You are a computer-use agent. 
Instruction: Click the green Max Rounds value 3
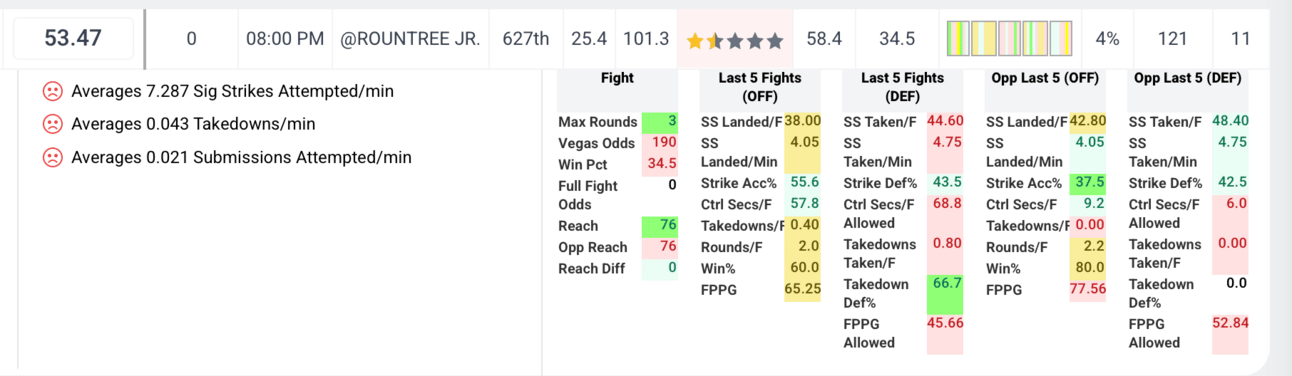(x=660, y=122)
